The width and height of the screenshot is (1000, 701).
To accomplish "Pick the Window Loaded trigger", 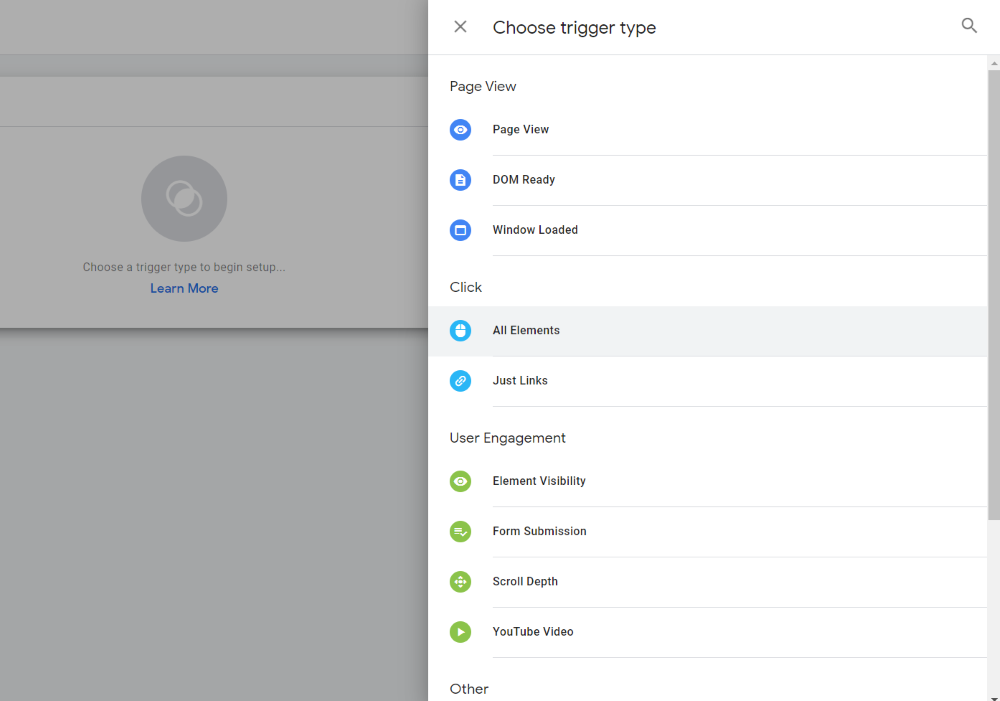I will coord(707,230).
